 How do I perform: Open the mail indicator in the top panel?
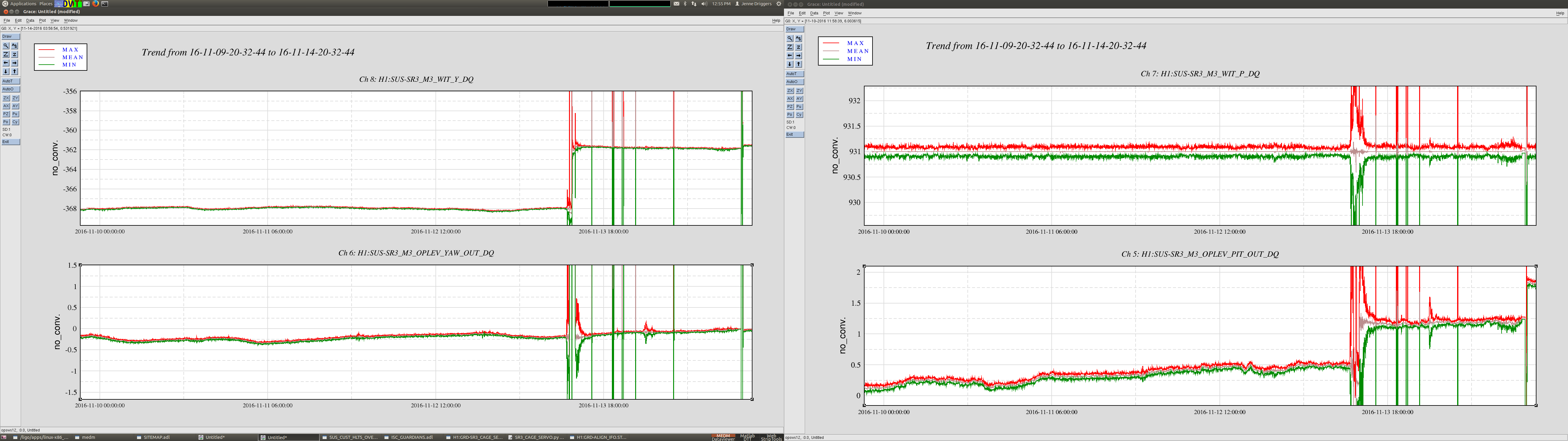pos(676,4)
